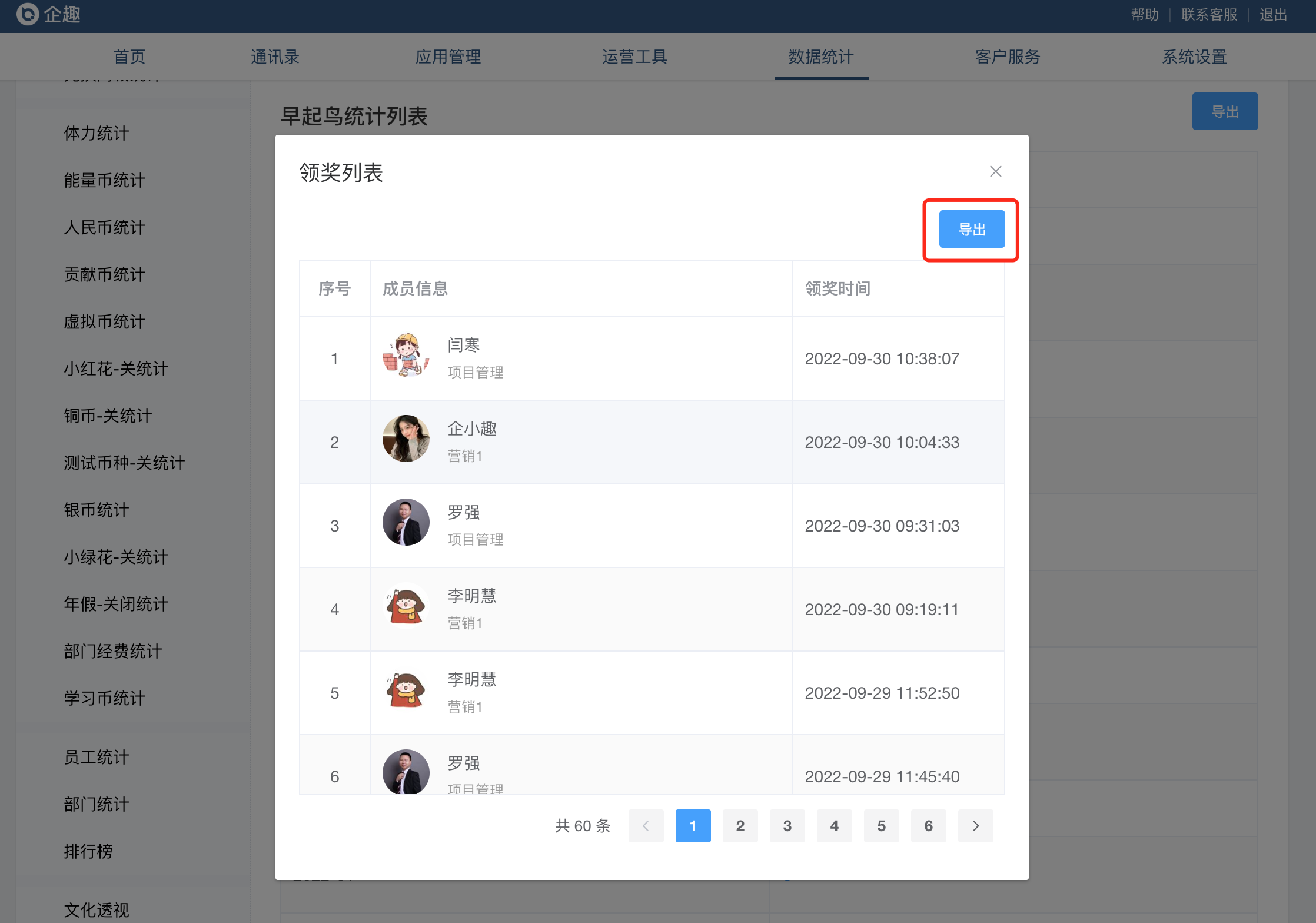Click time 2022-09-29 11:45:40

point(882,776)
